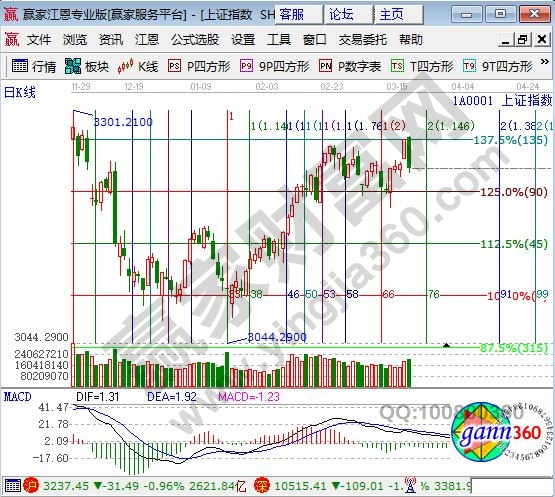Expand the toolbar overflow chevron
Image resolution: width=555 pixels, height=497 pixels.
click(x=545, y=62)
